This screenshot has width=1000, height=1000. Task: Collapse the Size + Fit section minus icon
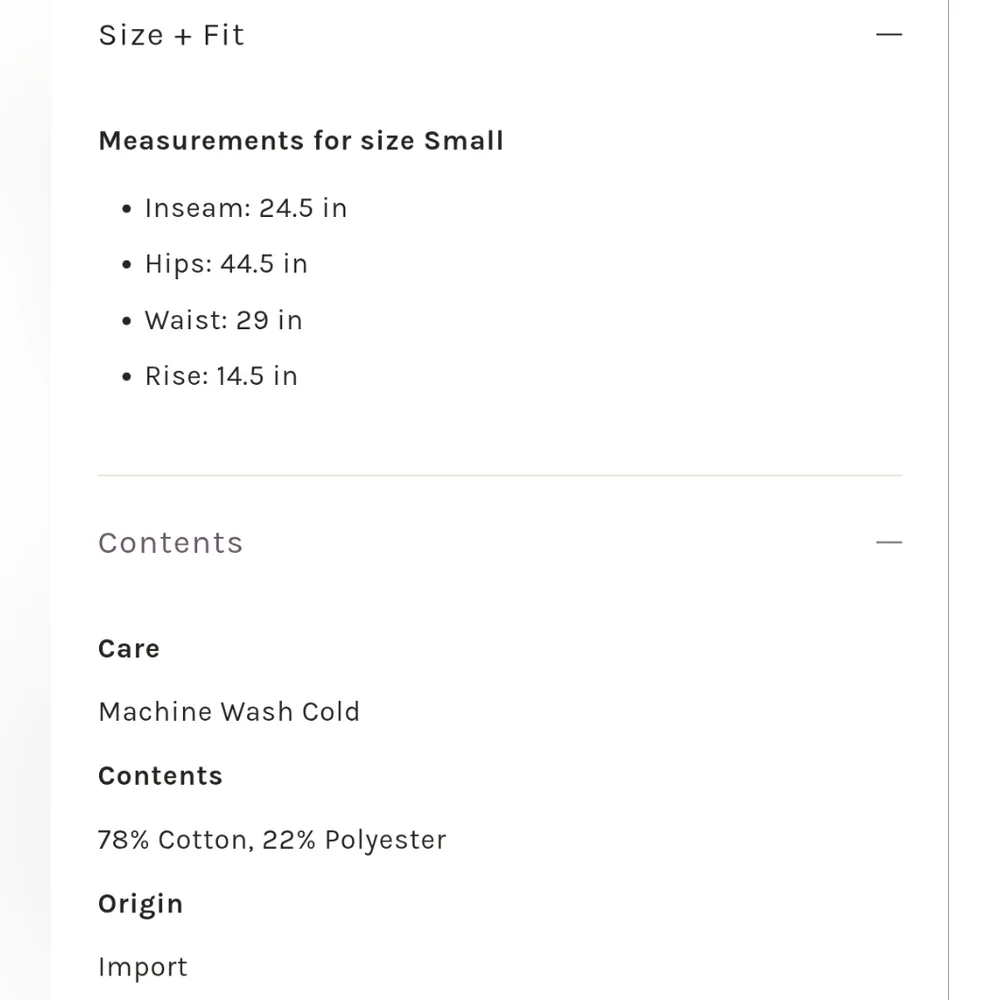[888, 35]
